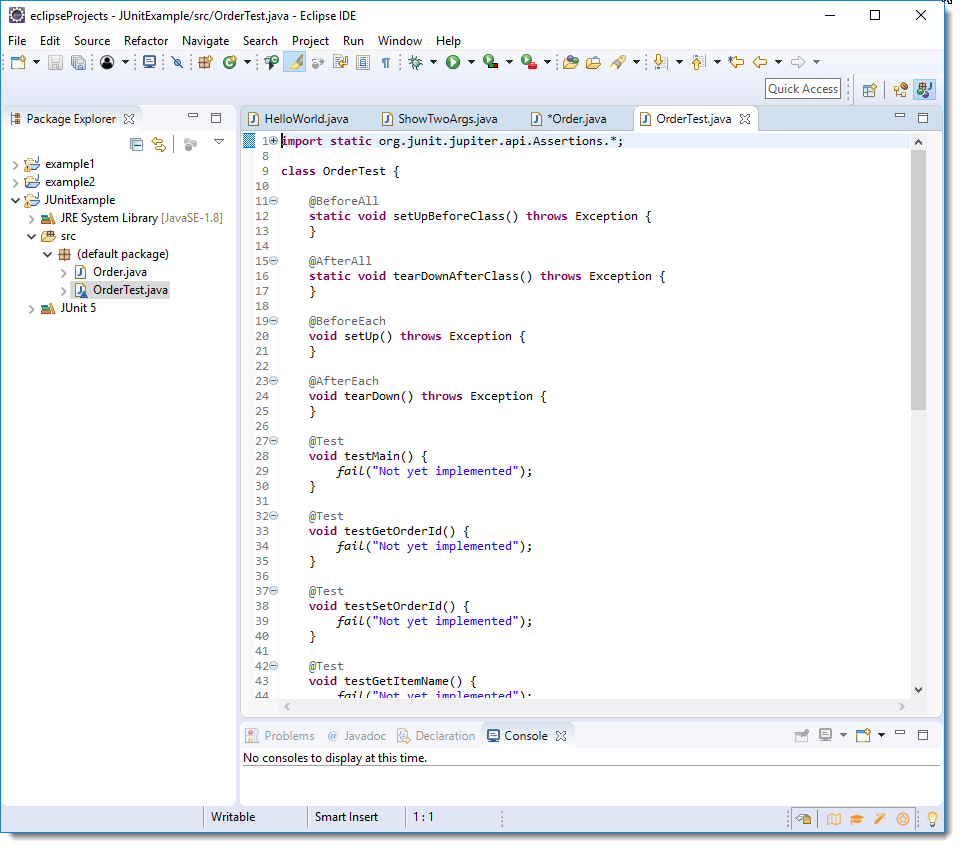Click the New Java Class icon
960x848 pixels.
(230, 62)
